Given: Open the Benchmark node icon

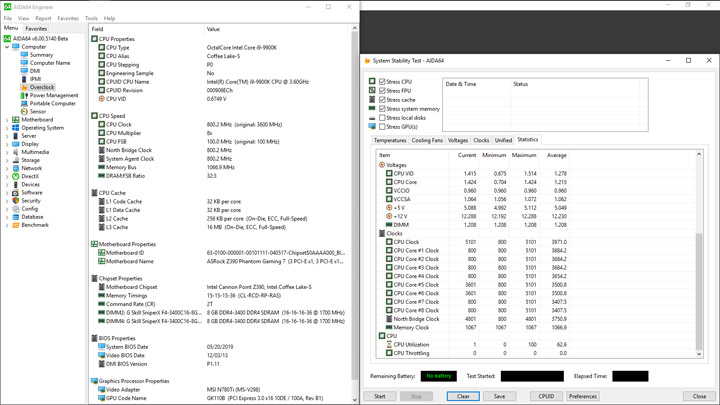Looking at the screenshot, I should [x=16, y=225].
